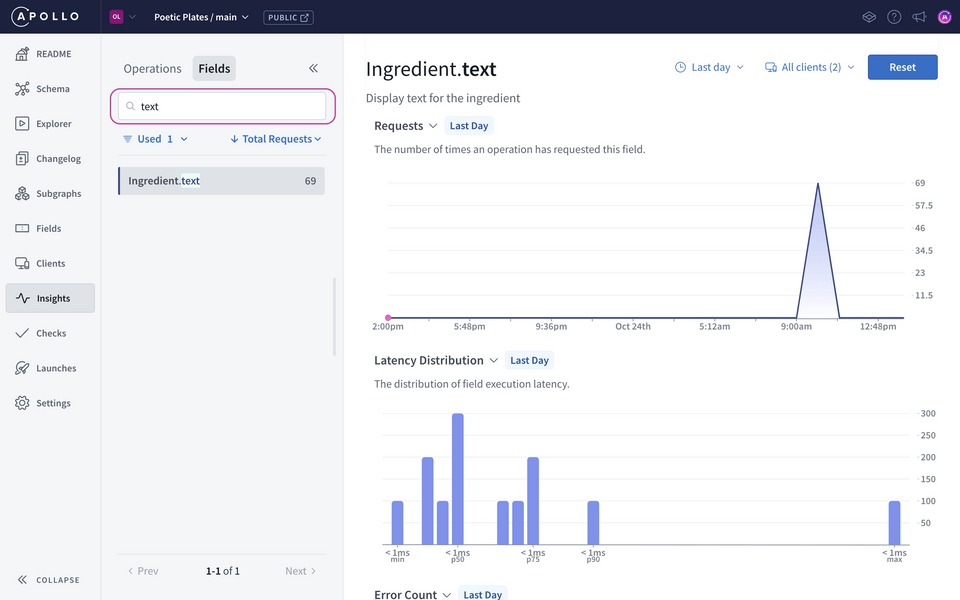
Task: Click the search magnifier icon
Action: click(130, 107)
